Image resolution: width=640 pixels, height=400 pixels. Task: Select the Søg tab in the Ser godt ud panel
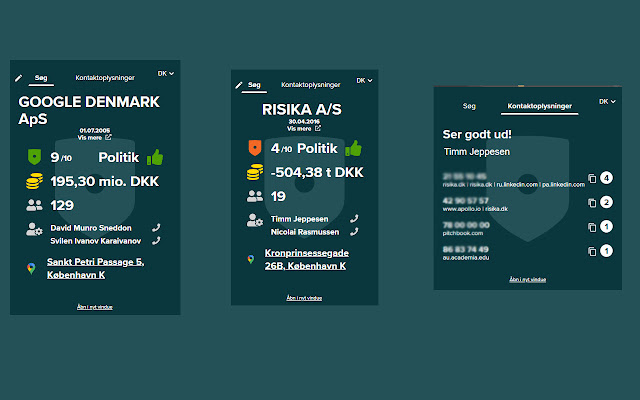click(x=469, y=106)
